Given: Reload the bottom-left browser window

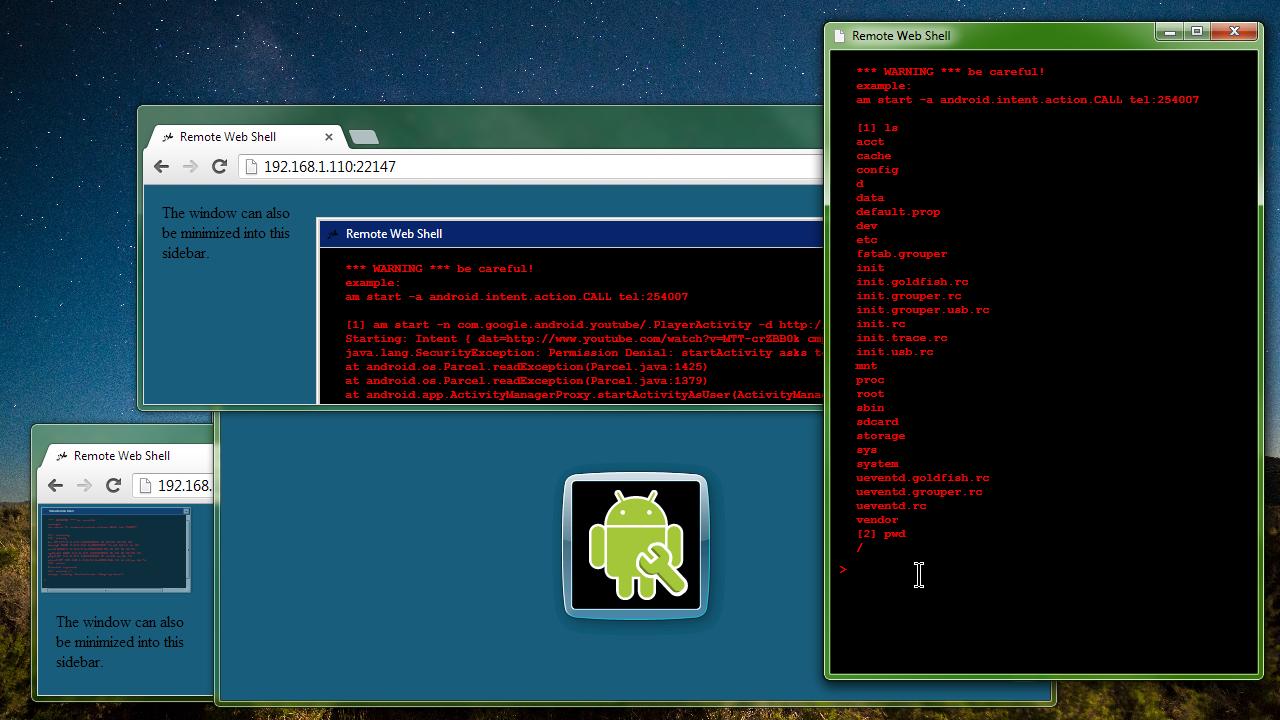Looking at the screenshot, I should point(113,486).
